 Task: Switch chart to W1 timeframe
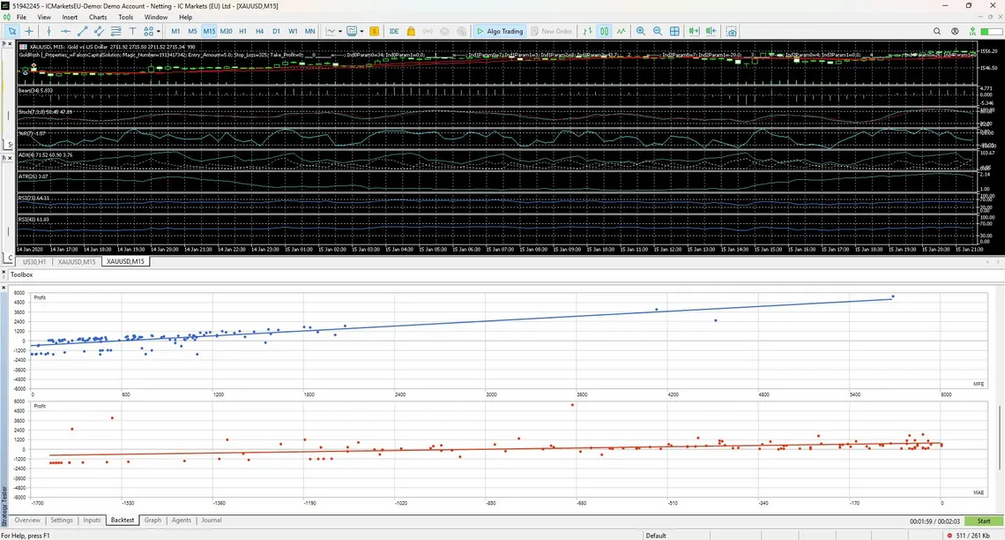point(293,31)
